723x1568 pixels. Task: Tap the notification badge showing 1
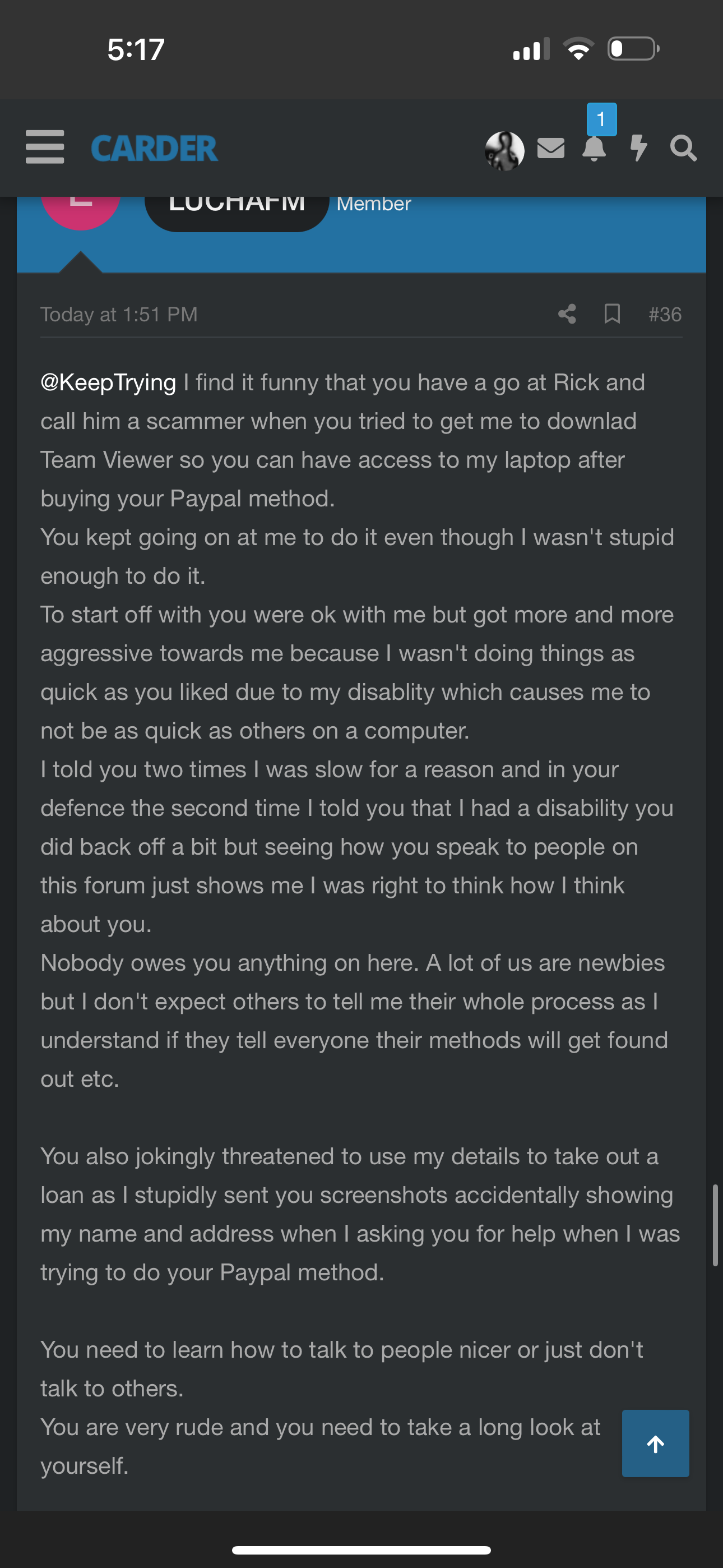[601, 119]
